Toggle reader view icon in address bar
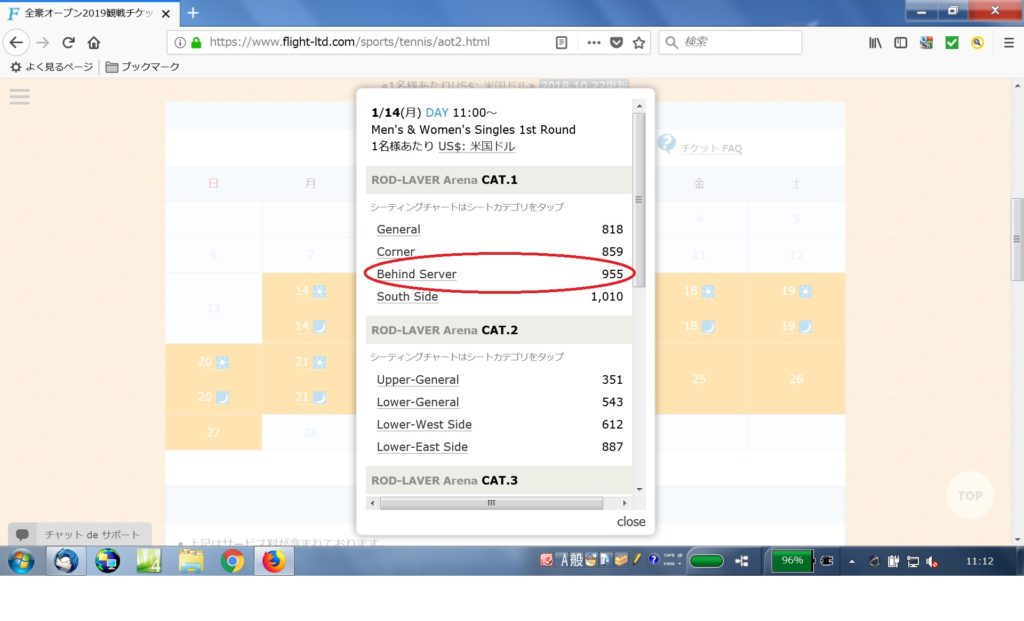 (561, 42)
